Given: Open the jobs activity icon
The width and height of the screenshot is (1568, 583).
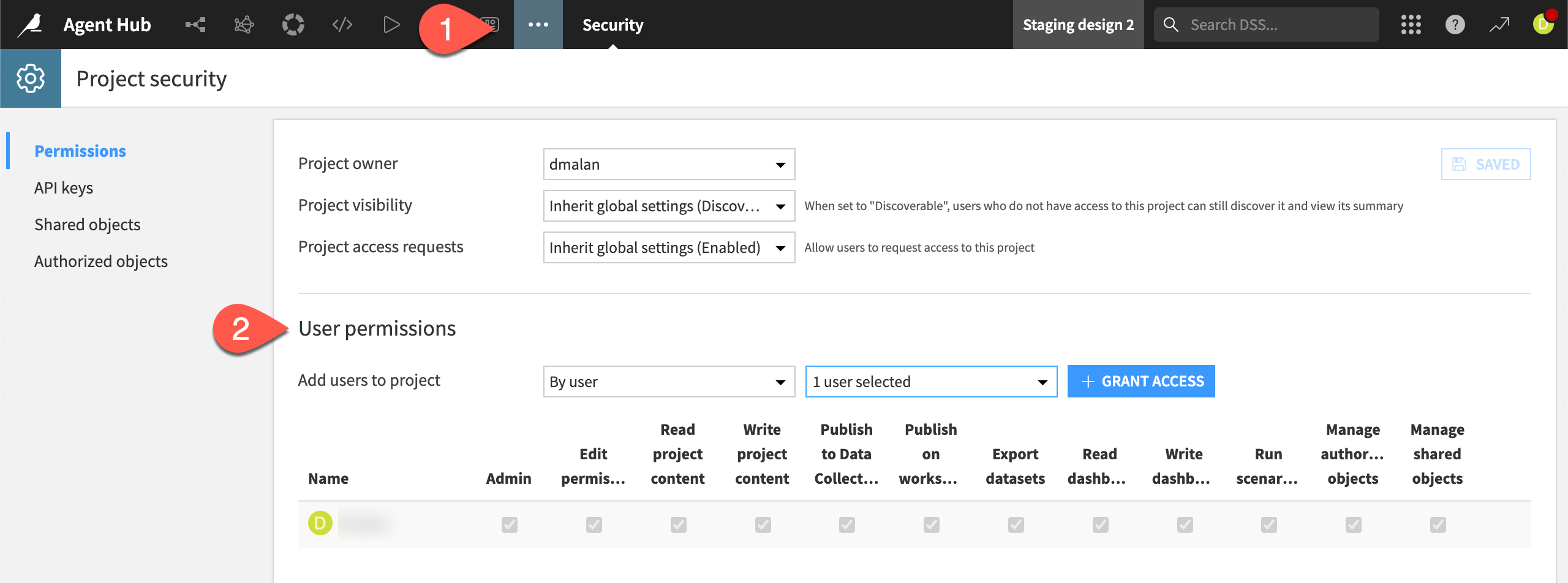Looking at the screenshot, I should [293, 24].
